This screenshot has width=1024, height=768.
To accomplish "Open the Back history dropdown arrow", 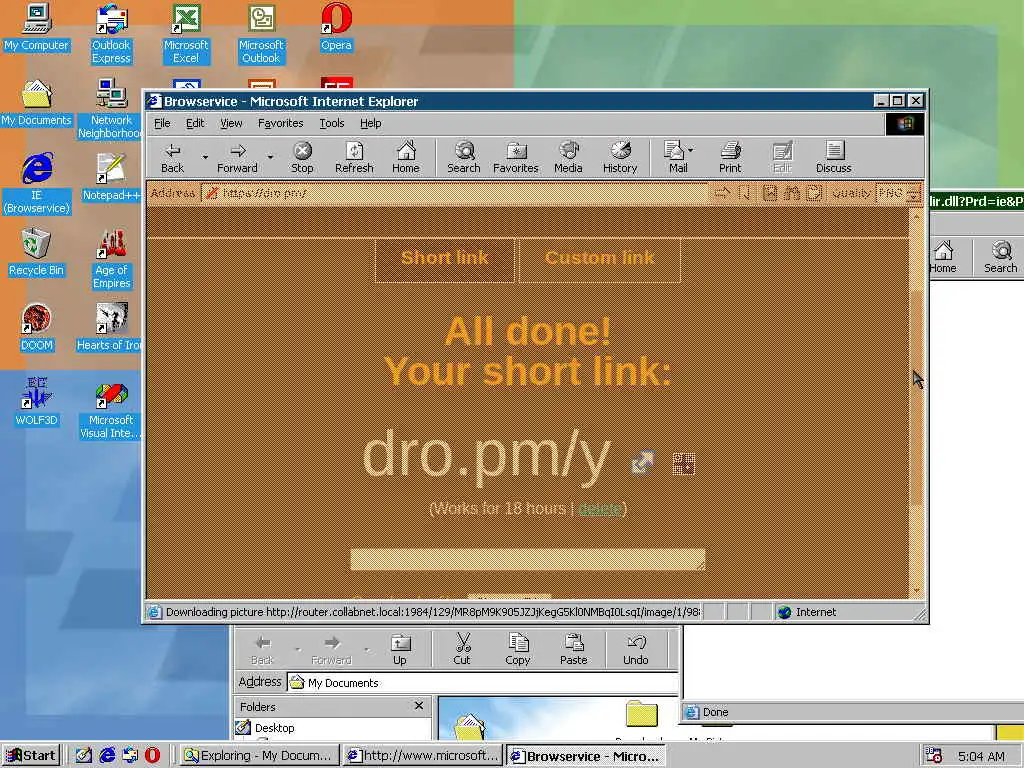I will tap(205, 157).
